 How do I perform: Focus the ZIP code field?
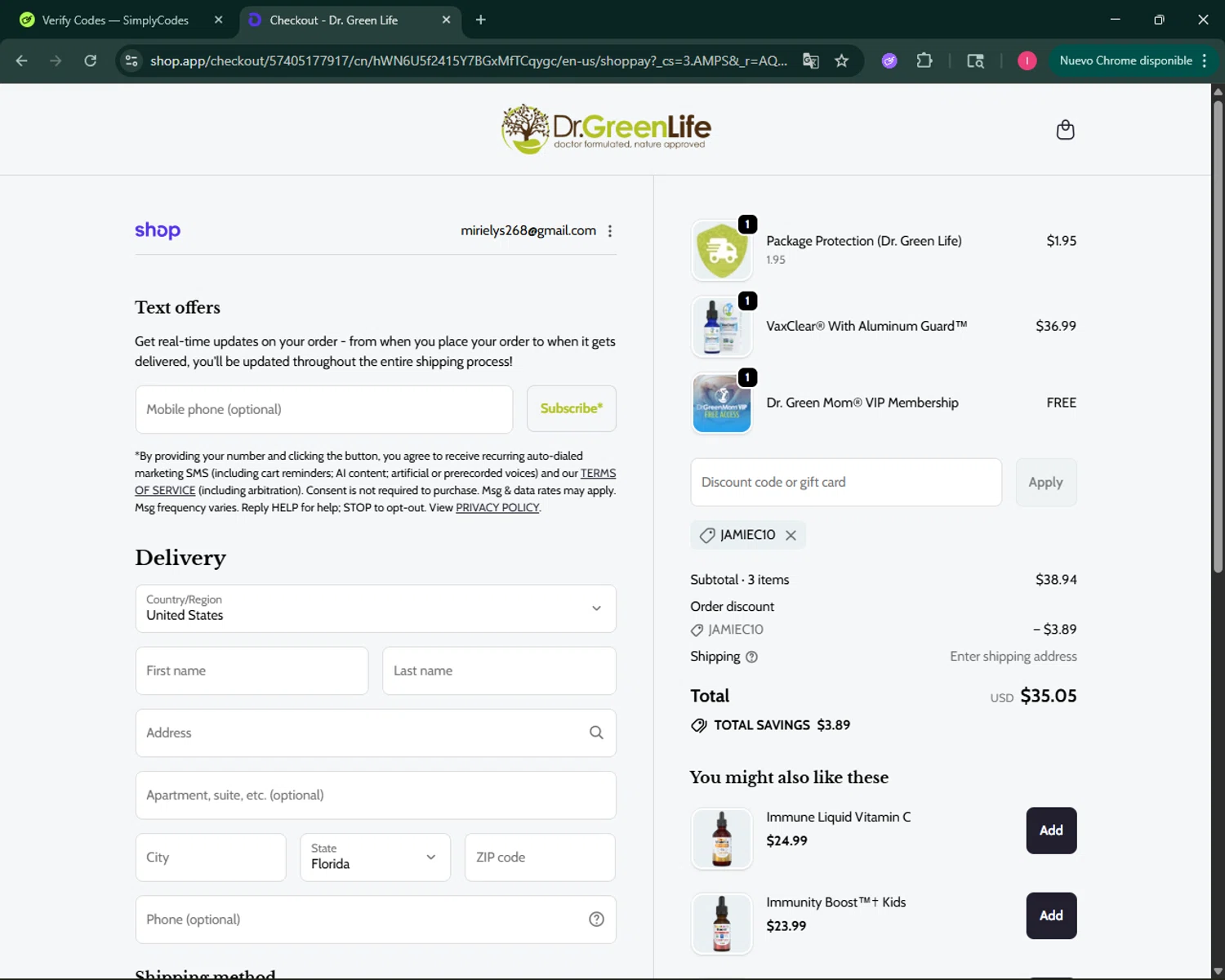coord(540,857)
